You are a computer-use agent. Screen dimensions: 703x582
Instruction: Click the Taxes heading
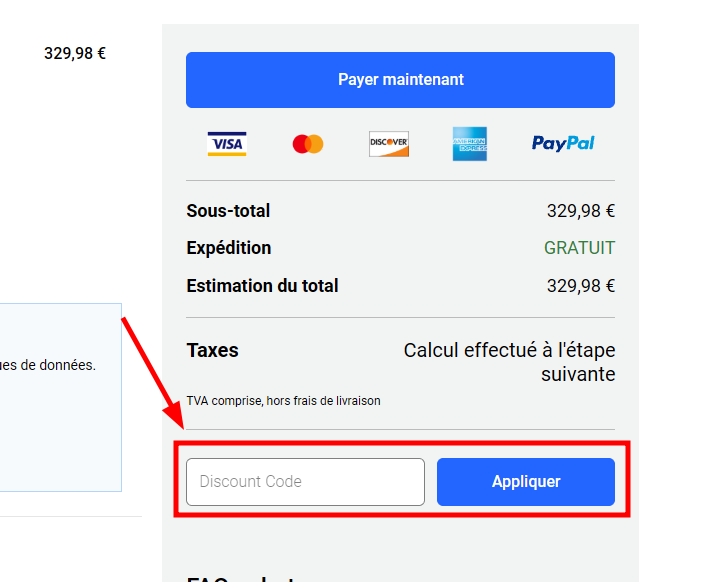[x=212, y=351]
